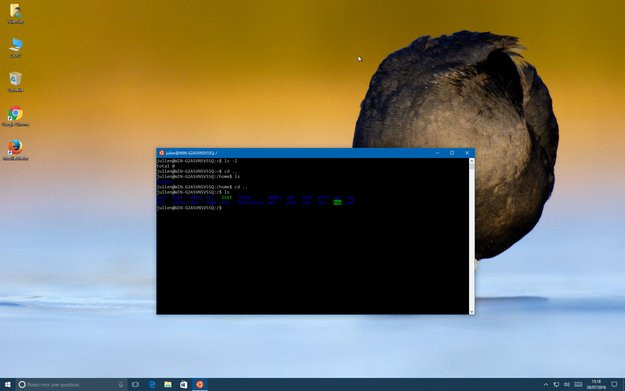This screenshot has width=625, height=391.
Task: Select the Mozilla Firefox desktop shortcut
Action: (x=16, y=150)
